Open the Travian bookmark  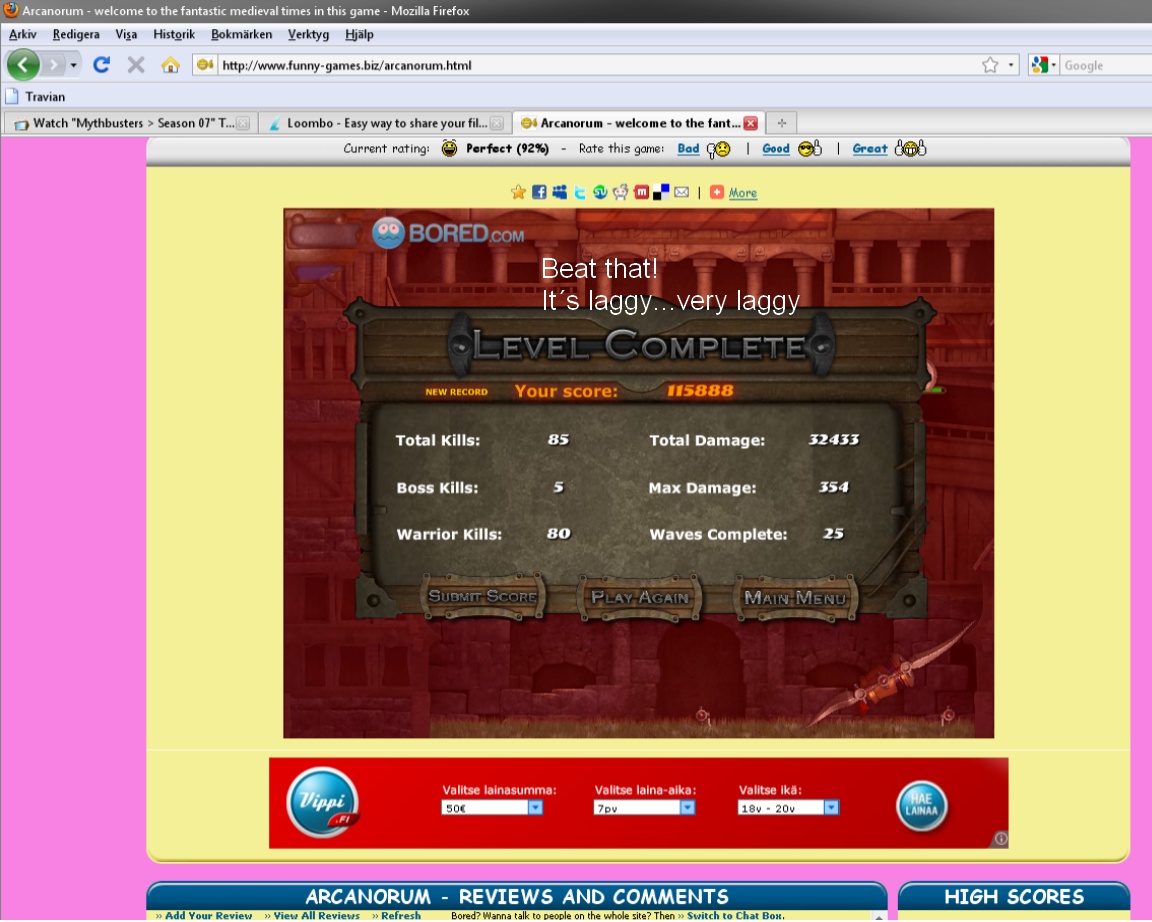[36, 97]
